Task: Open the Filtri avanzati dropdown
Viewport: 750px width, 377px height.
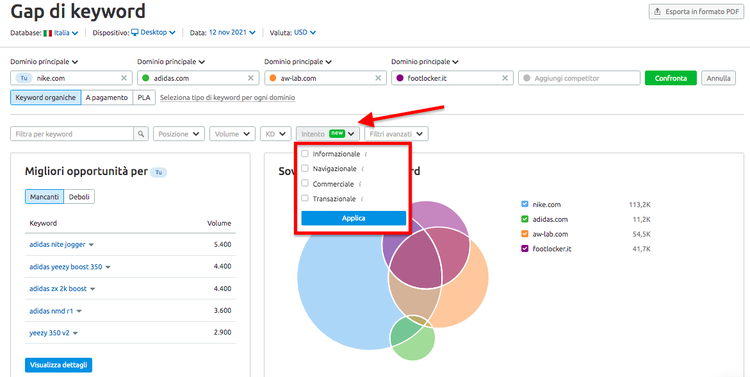Action: tap(397, 134)
